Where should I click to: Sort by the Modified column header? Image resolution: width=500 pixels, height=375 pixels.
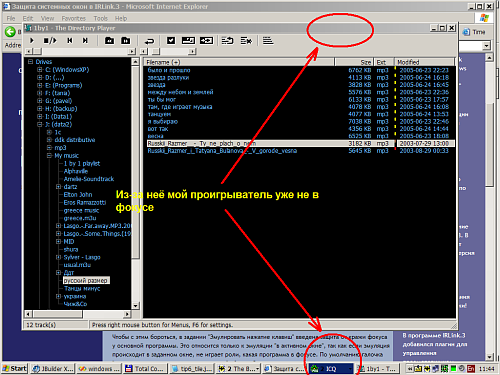[x=425, y=62]
